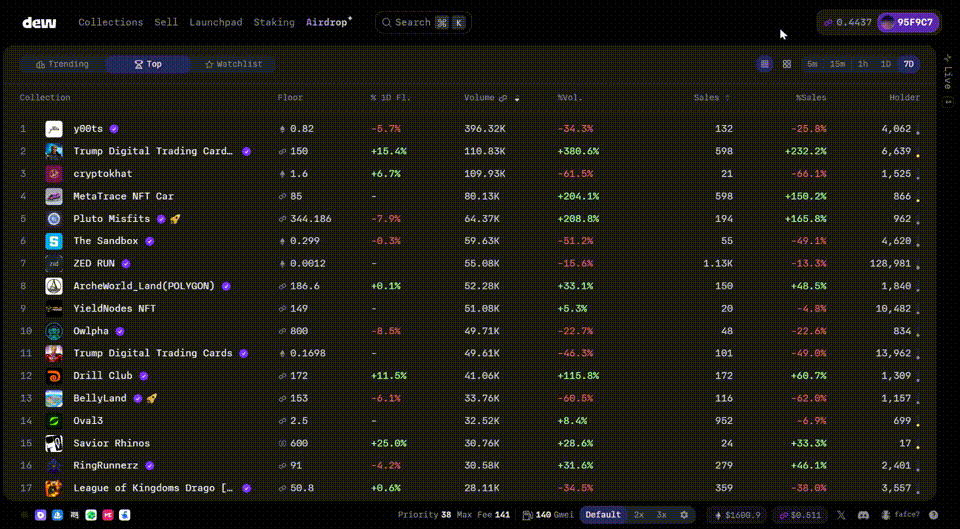
Task: Select Default gas priority preset
Action: click(x=602, y=515)
